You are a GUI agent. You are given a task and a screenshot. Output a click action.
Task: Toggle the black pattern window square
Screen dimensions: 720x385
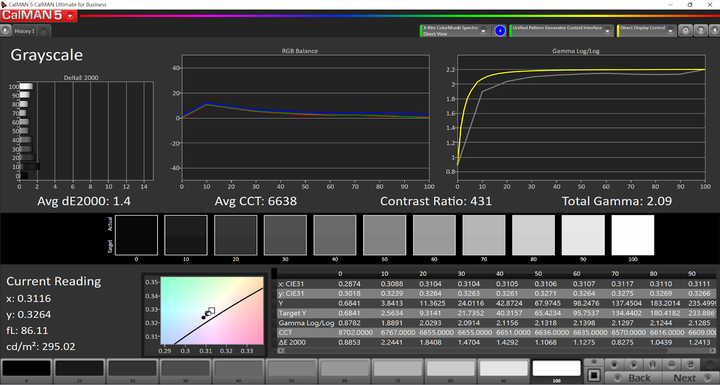click(593, 375)
